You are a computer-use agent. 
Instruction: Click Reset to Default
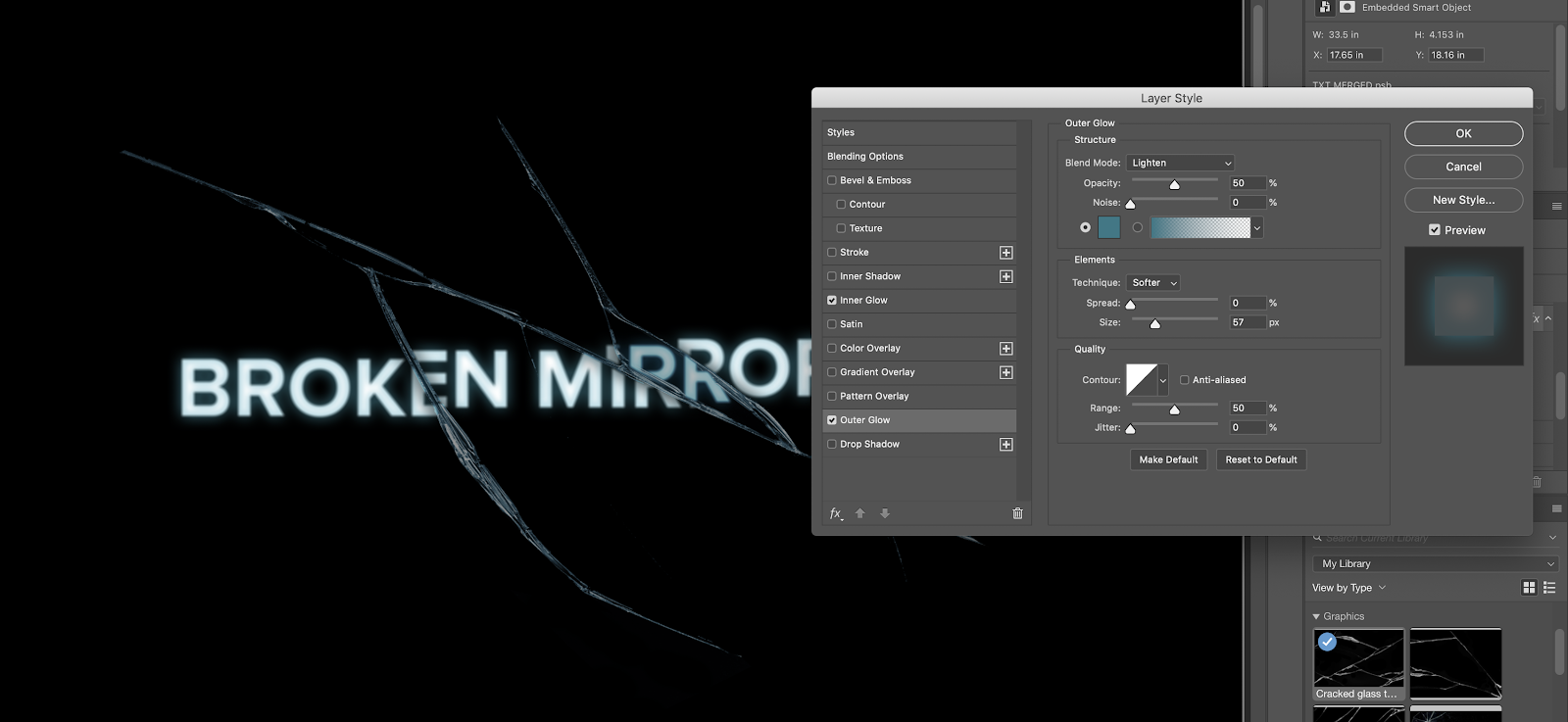tap(1261, 459)
